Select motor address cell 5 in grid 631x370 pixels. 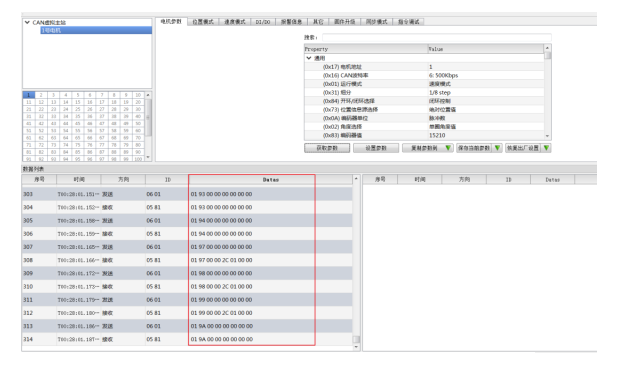[x=78, y=95]
